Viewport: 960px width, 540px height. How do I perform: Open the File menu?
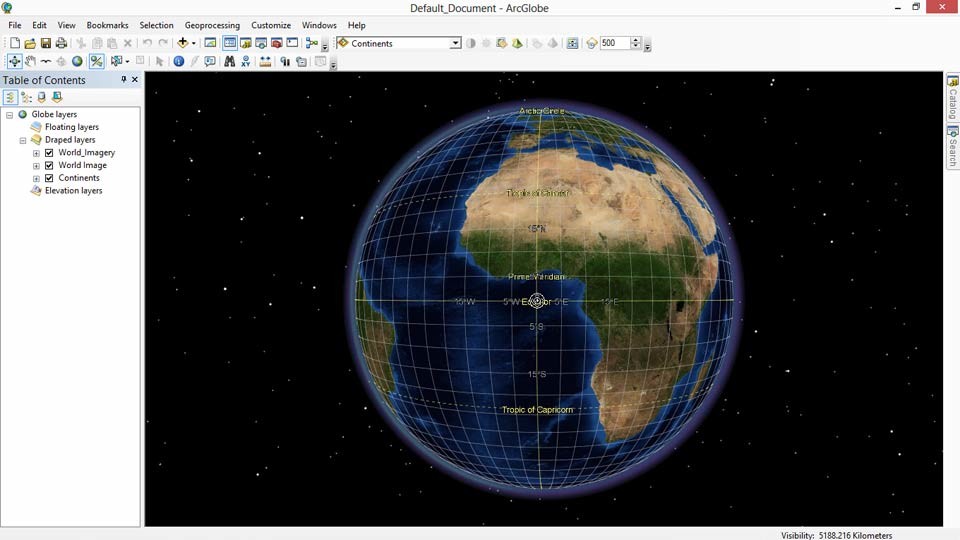click(x=15, y=25)
